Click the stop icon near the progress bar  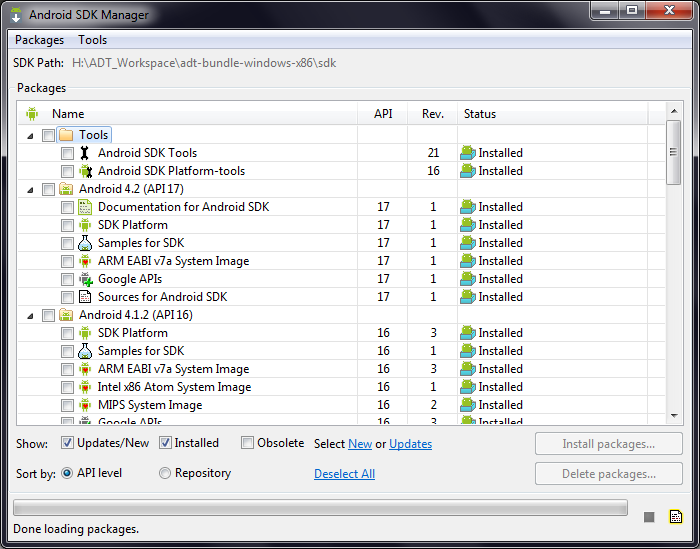(x=649, y=517)
